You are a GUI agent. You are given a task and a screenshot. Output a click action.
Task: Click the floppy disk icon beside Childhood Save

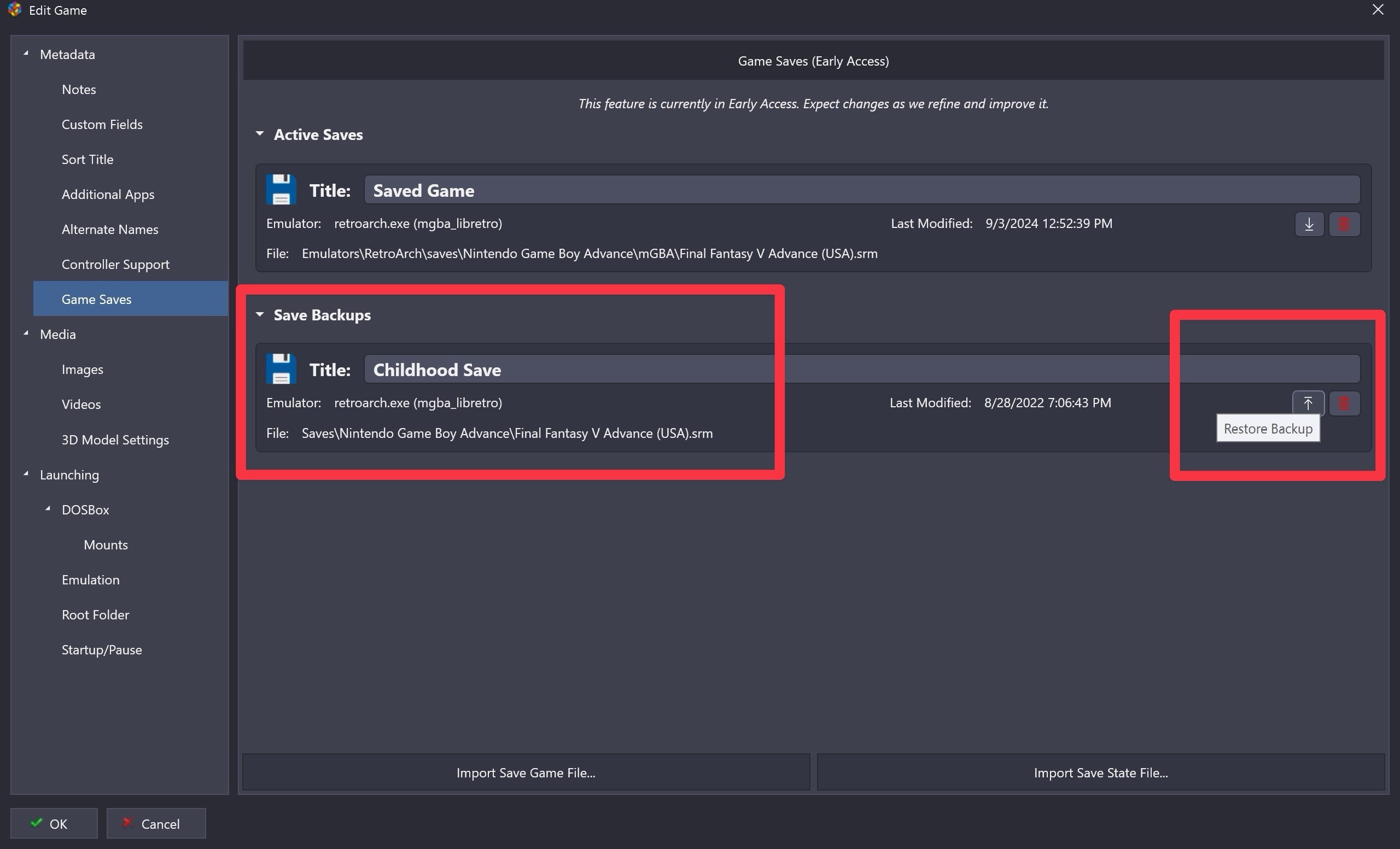(281, 369)
